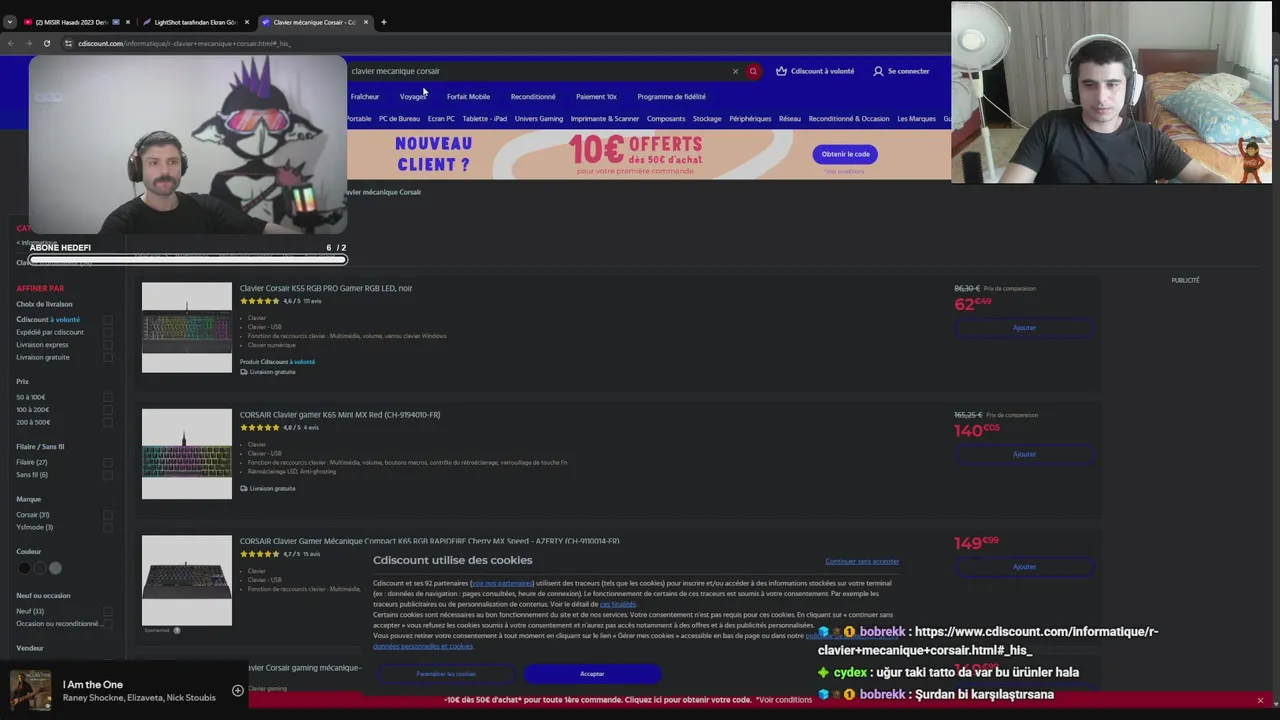Add the 149€ K65 RAPIDFIRE with Ajouter
The image size is (1280, 720).
[x=1024, y=567]
